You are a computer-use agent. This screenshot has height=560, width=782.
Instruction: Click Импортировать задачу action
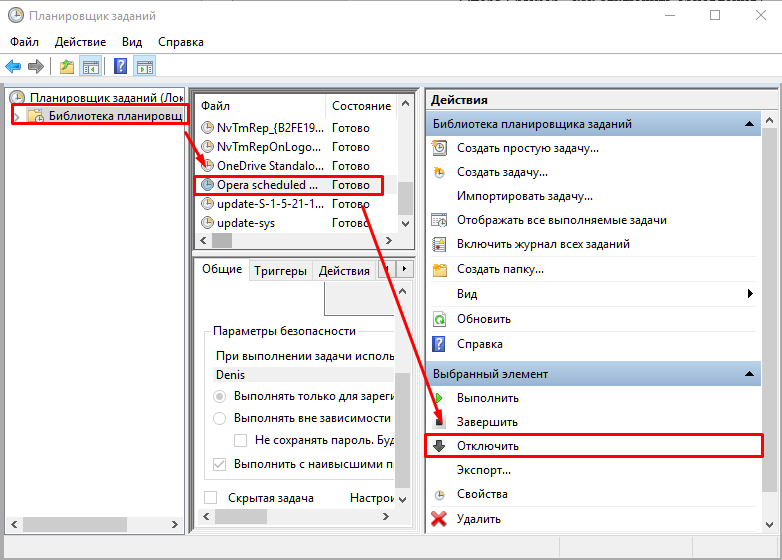click(x=525, y=196)
